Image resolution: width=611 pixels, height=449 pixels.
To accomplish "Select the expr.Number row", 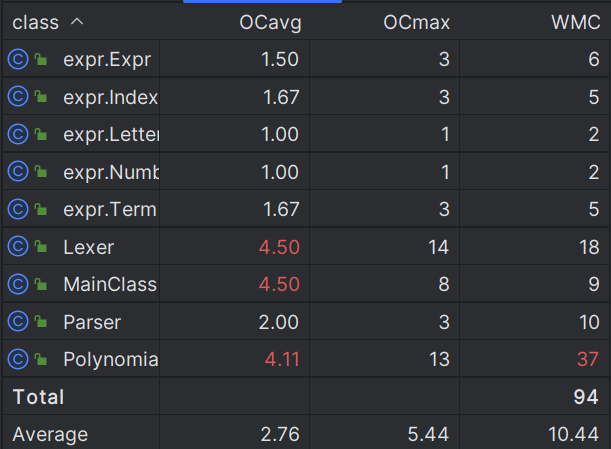I will point(306,172).
